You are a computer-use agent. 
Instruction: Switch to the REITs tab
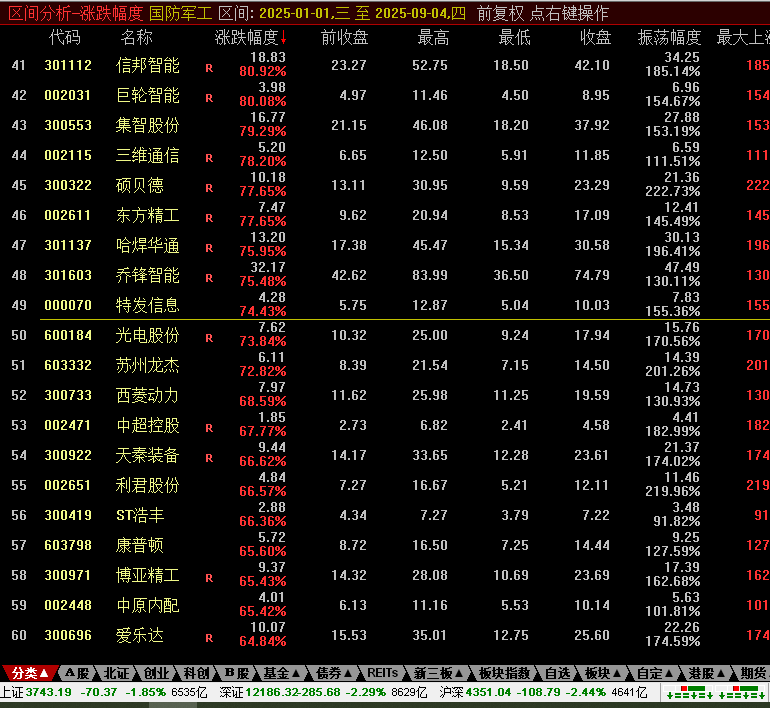(383, 673)
